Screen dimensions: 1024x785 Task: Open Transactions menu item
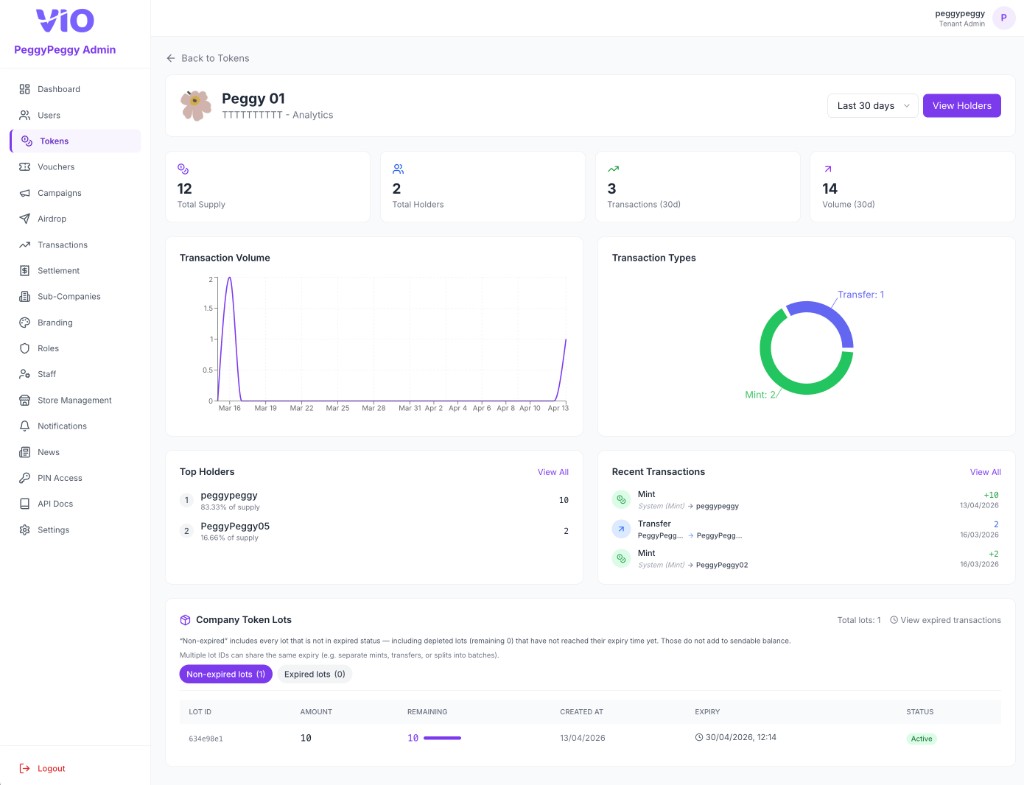pyautogui.click(x=75, y=245)
